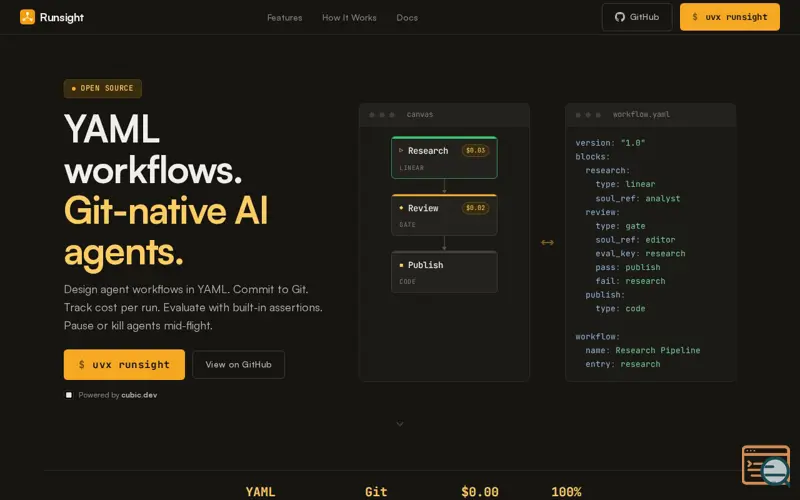Click the play triangle on Research block
Image resolution: width=800 pixels, height=500 pixels.
click(x=401, y=151)
